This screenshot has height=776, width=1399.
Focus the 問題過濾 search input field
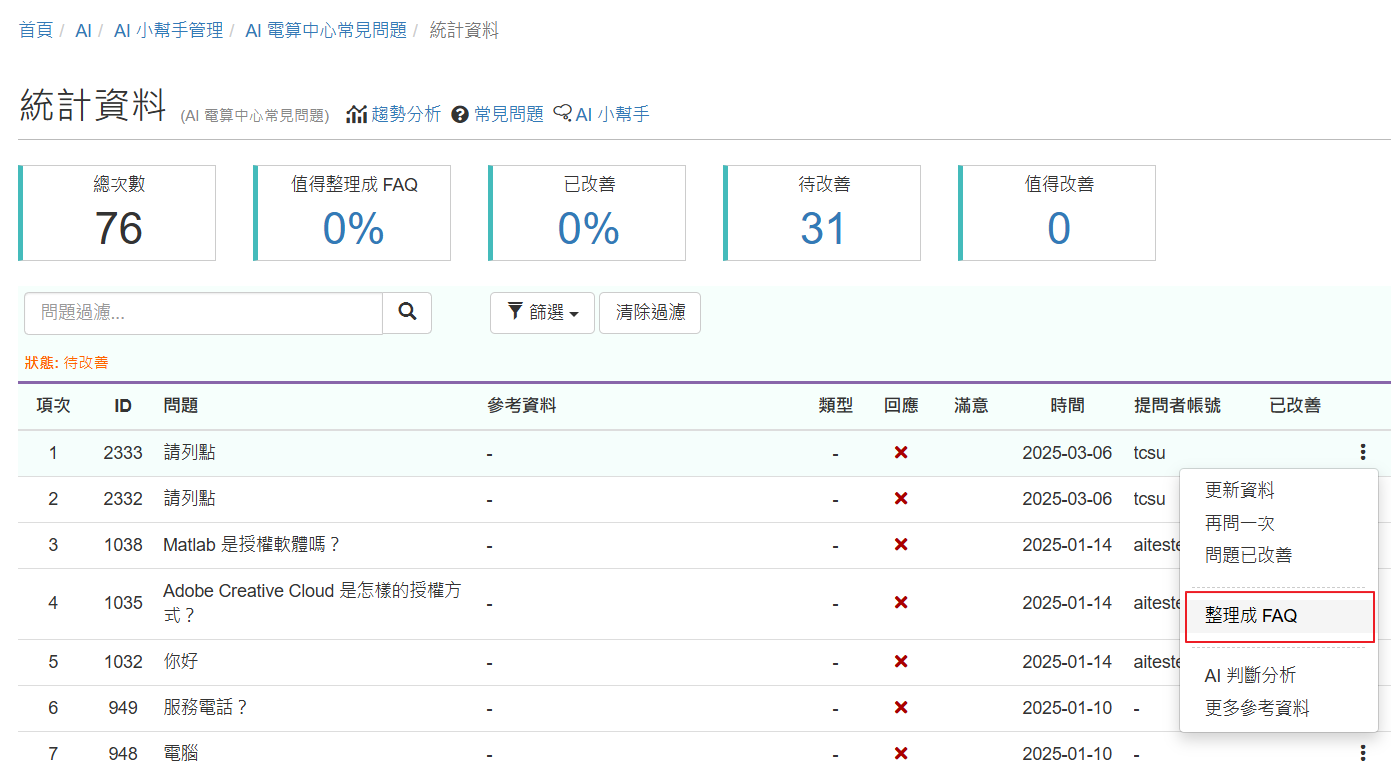point(203,313)
